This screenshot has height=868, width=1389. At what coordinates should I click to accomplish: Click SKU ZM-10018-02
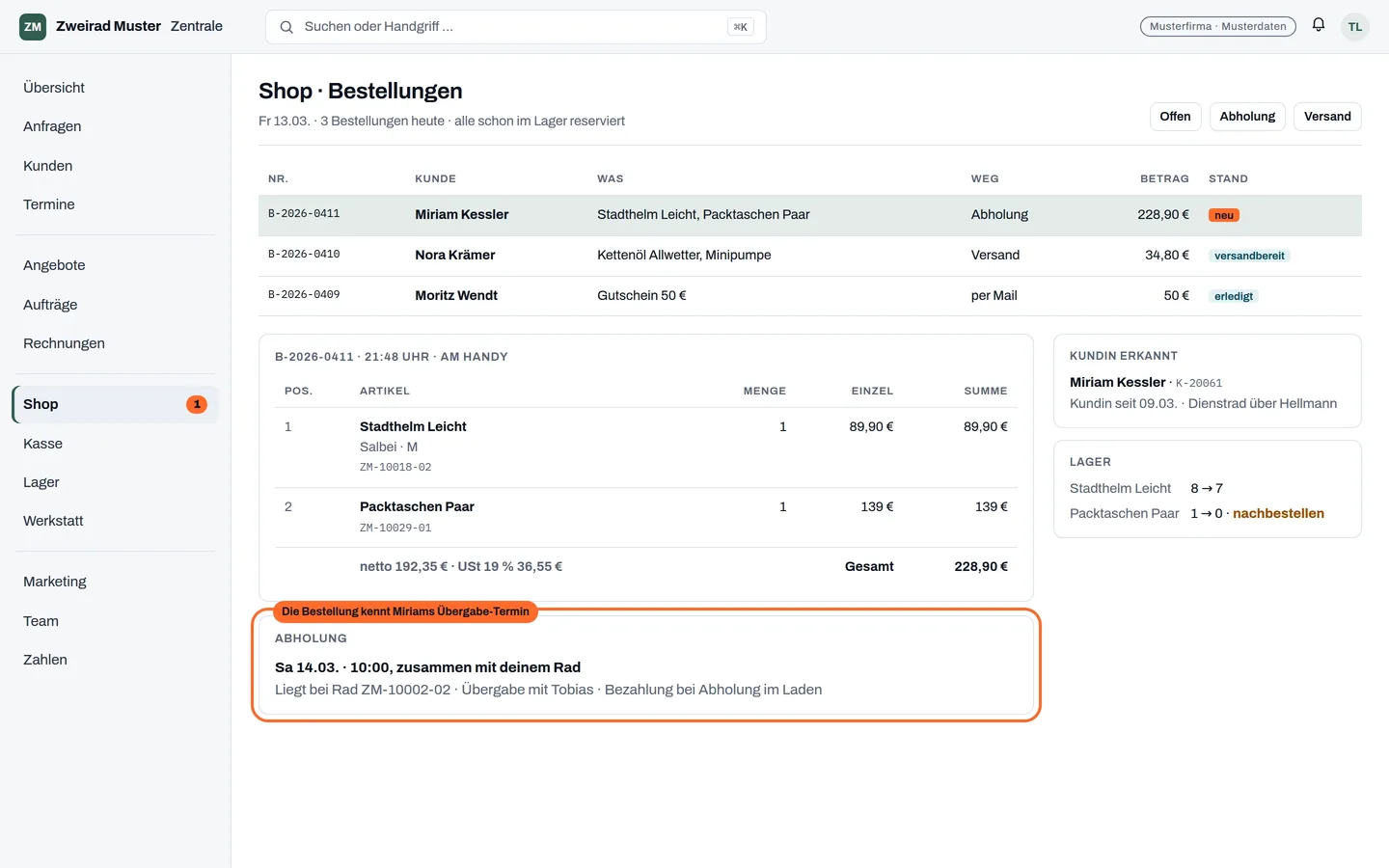tap(395, 468)
